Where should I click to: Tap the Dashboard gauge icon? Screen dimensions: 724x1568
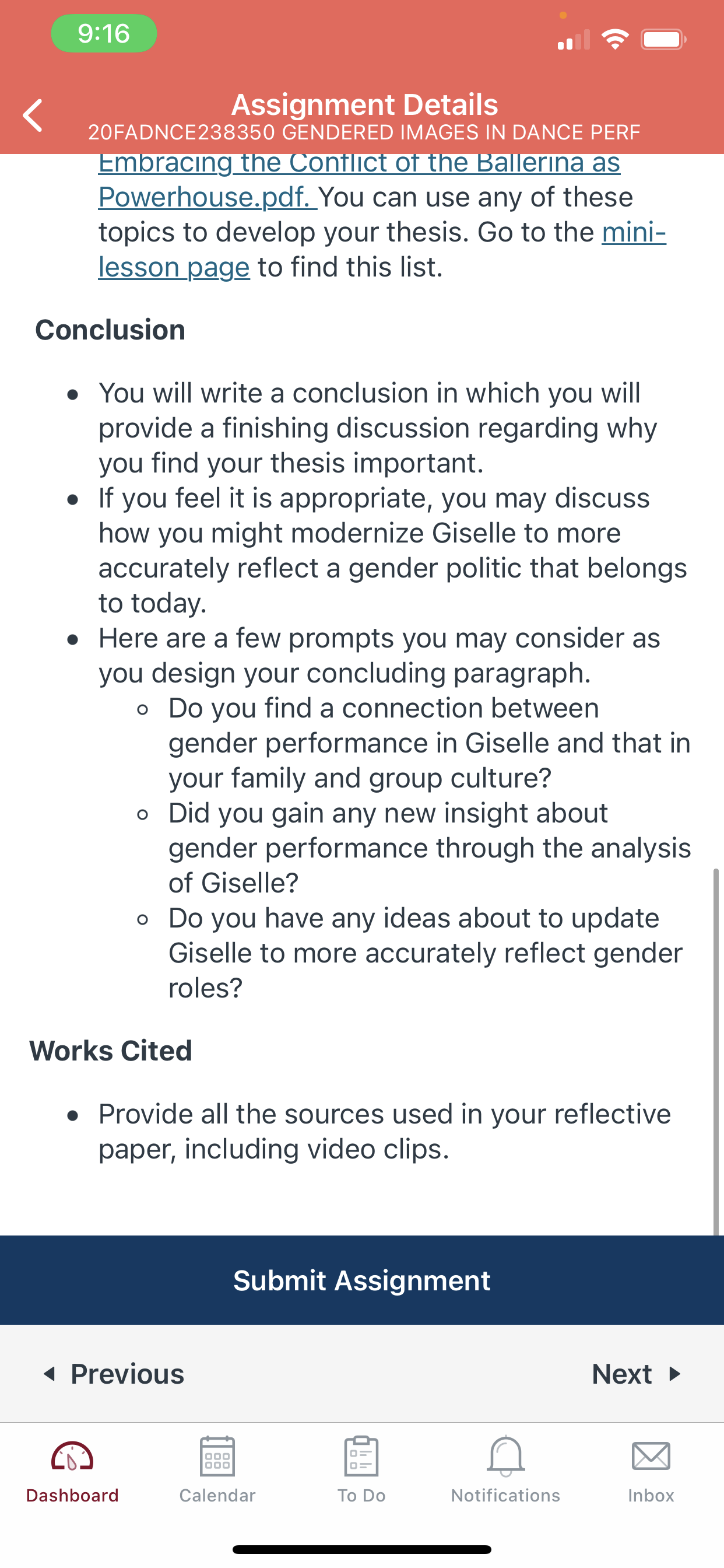(x=72, y=1455)
